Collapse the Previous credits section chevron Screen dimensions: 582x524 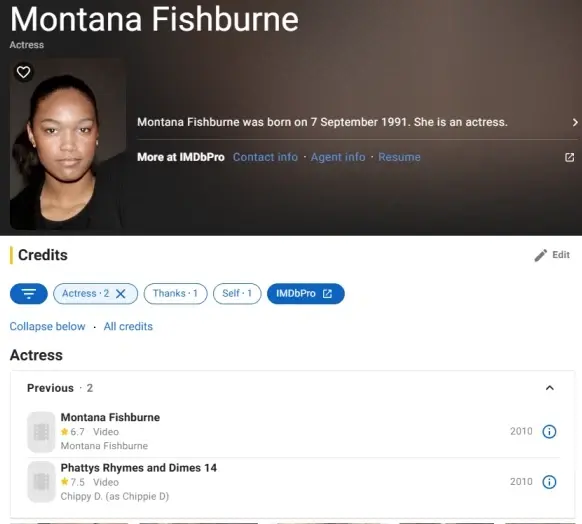click(x=550, y=388)
